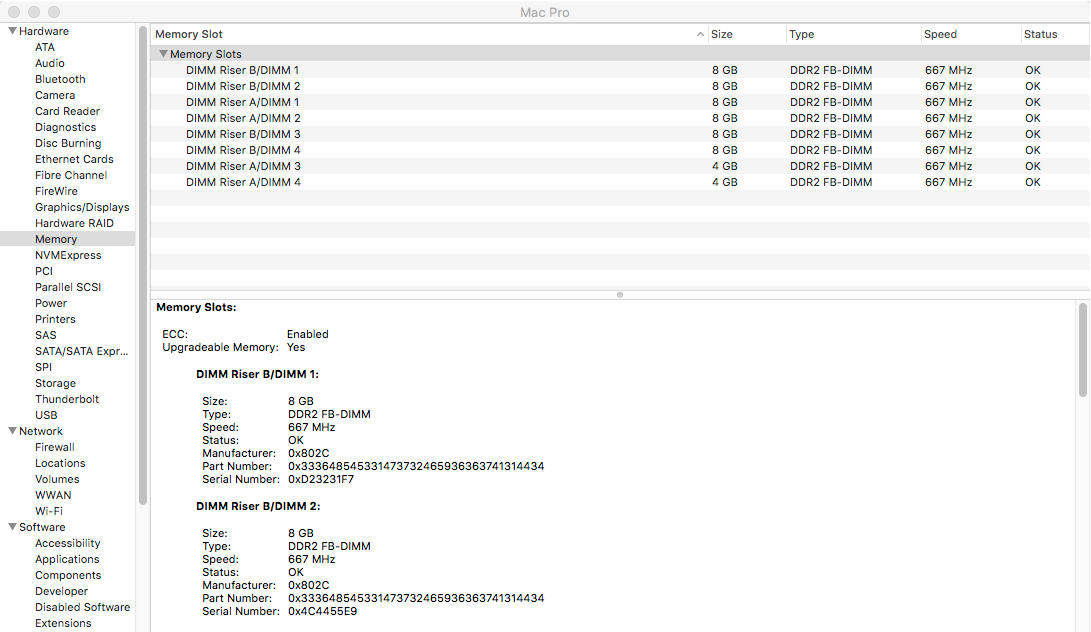This screenshot has height=632, width=1091.
Task: Select the DIMM Riser A/DIMM 4 row
Action: (620, 182)
